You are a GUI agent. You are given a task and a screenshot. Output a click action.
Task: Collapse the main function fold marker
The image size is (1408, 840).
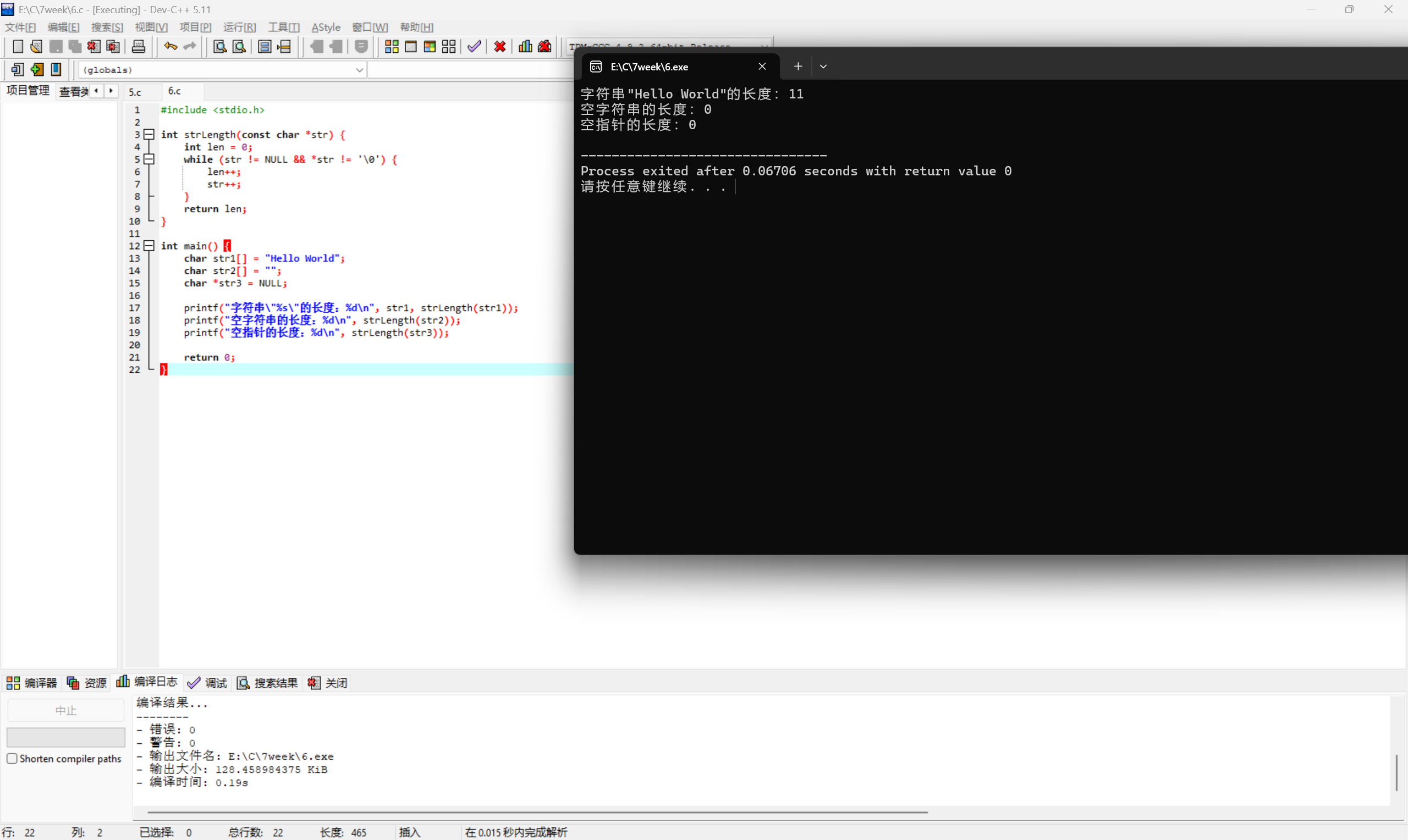click(149, 246)
